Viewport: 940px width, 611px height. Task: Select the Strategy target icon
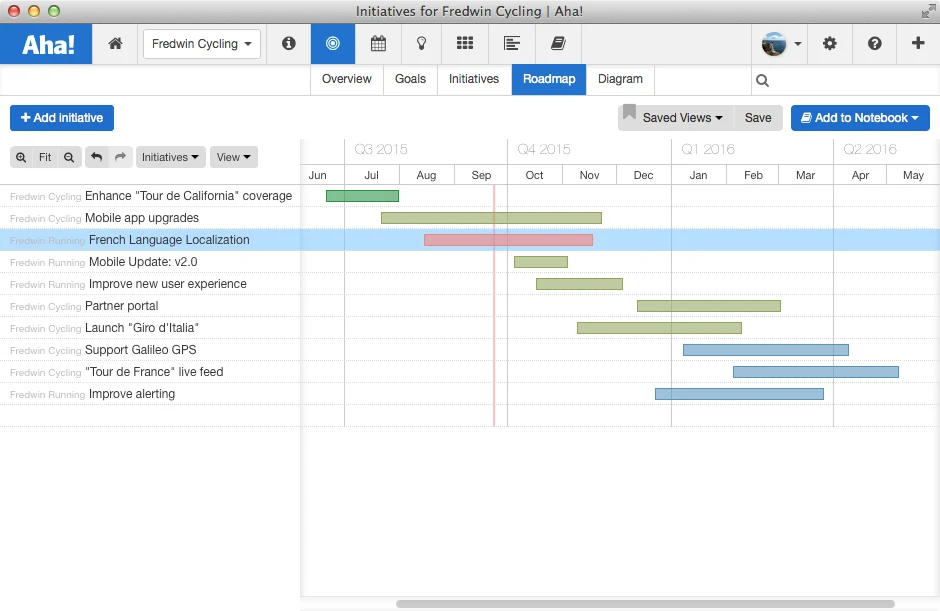(333, 44)
